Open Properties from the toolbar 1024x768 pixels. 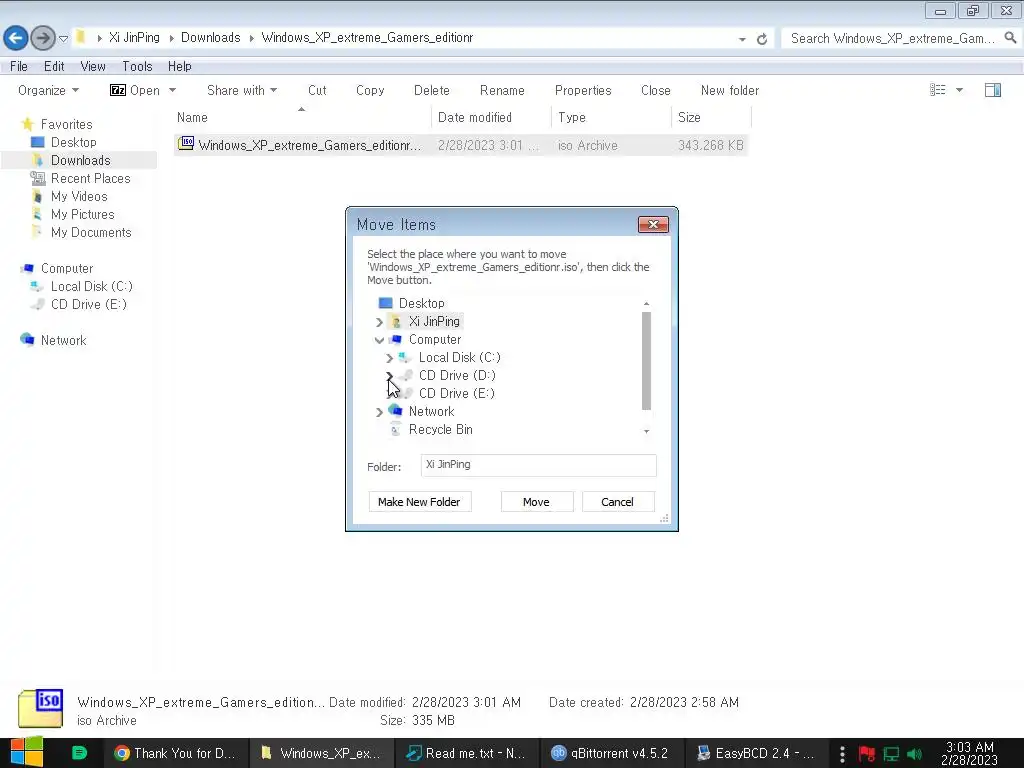click(x=583, y=90)
